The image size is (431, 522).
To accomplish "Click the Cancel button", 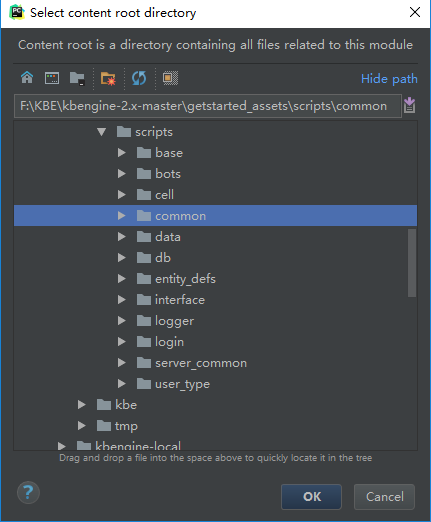I will [x=384, y=497].
